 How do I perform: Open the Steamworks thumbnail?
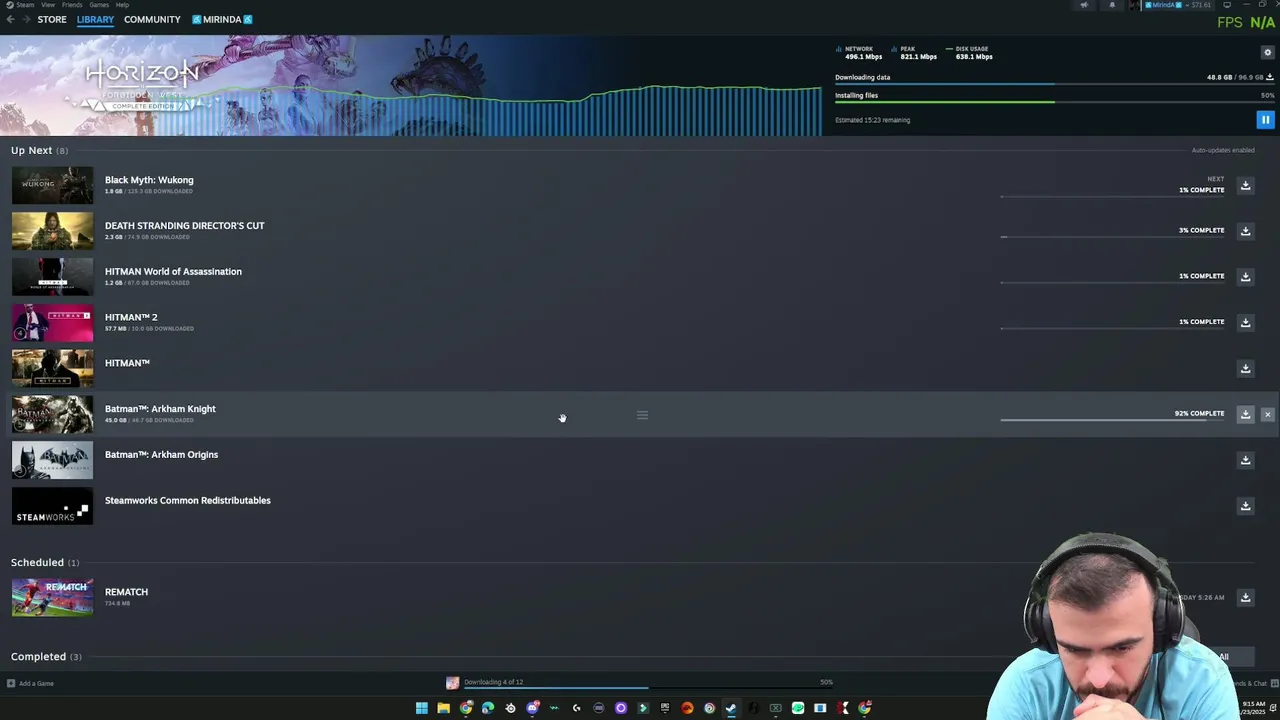pyautogui.click(x=52, y=506)
